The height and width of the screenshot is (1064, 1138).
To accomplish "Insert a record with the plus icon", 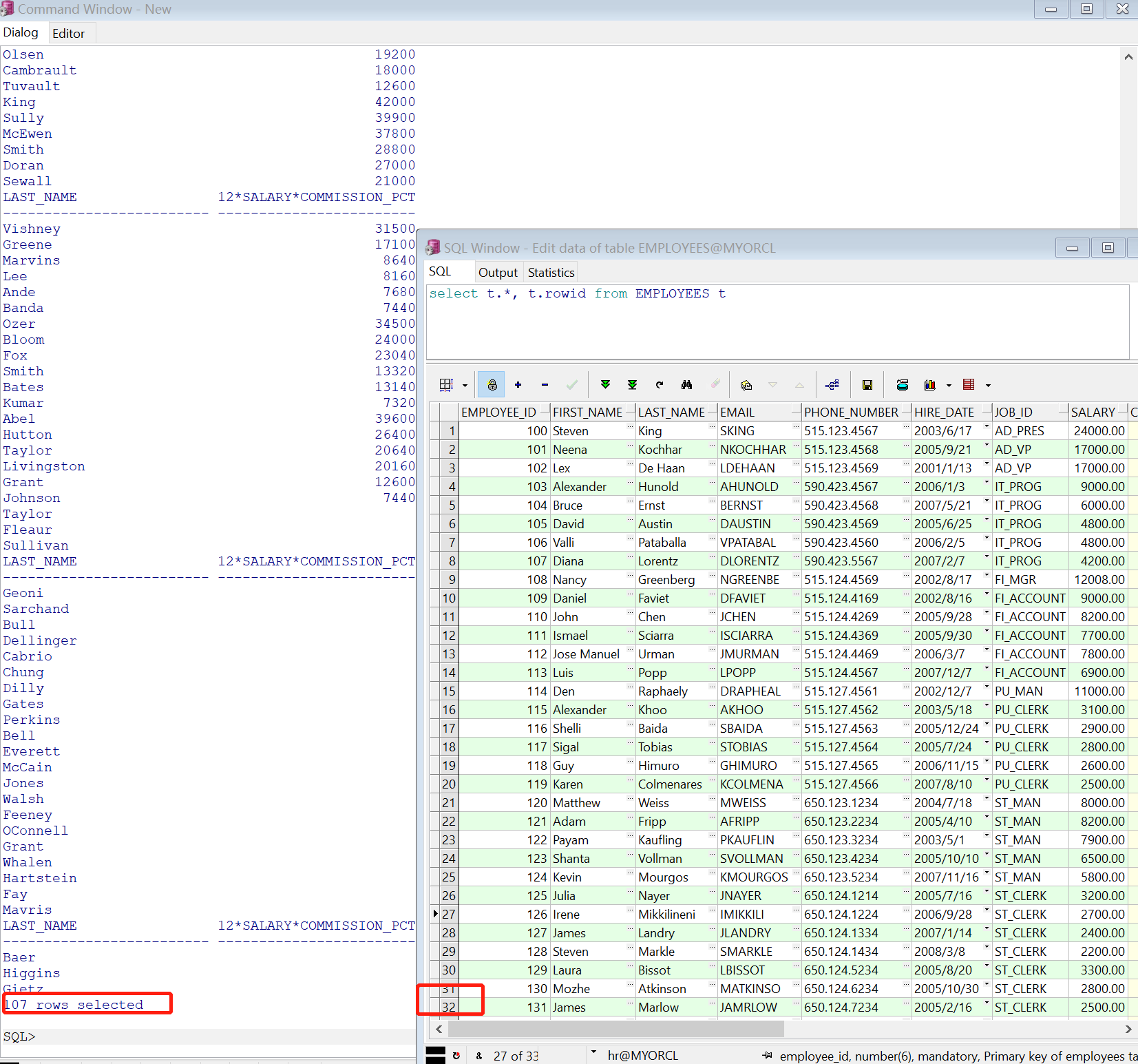I will tap(518, 385).
